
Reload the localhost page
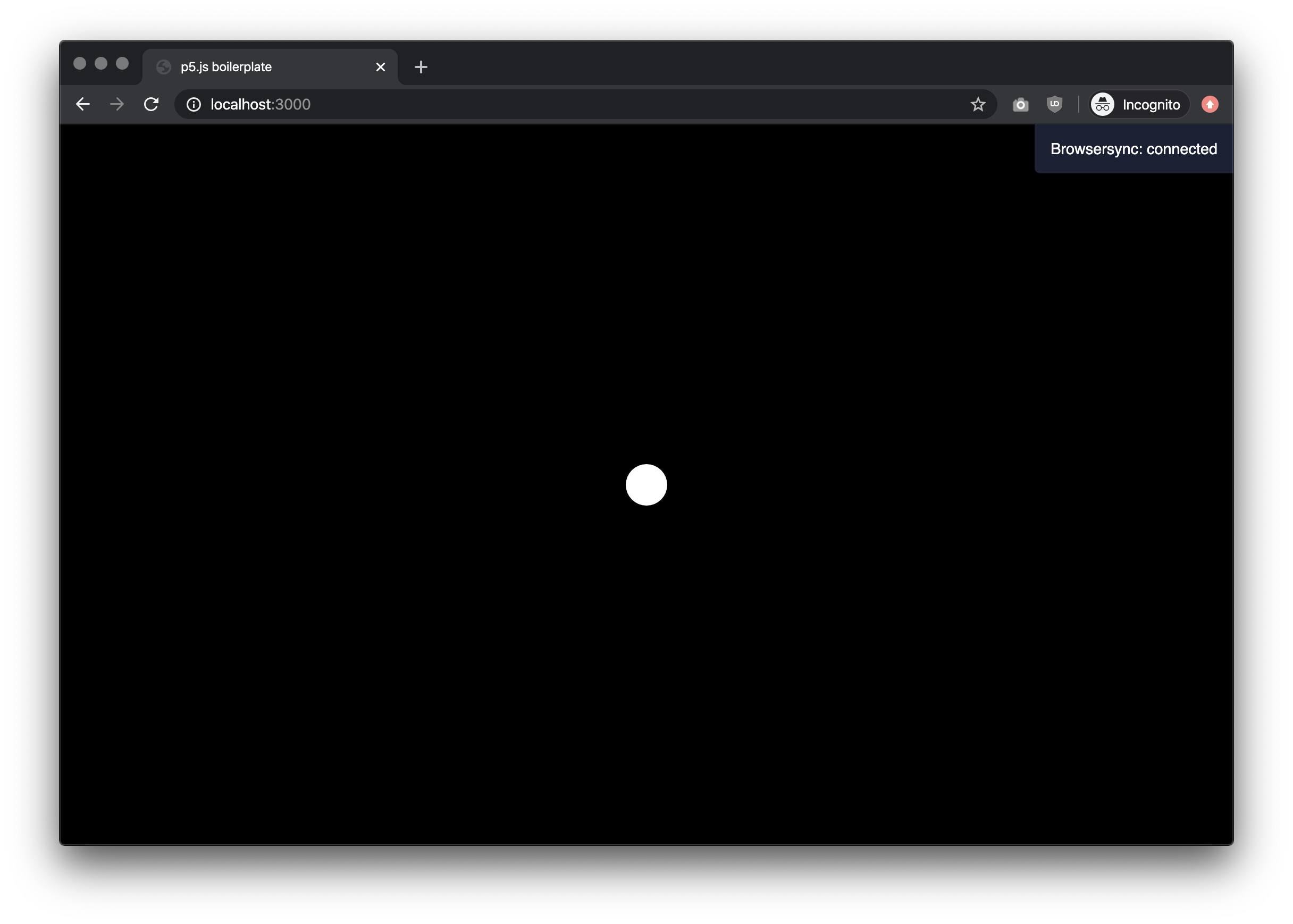(x=152, y=104)
